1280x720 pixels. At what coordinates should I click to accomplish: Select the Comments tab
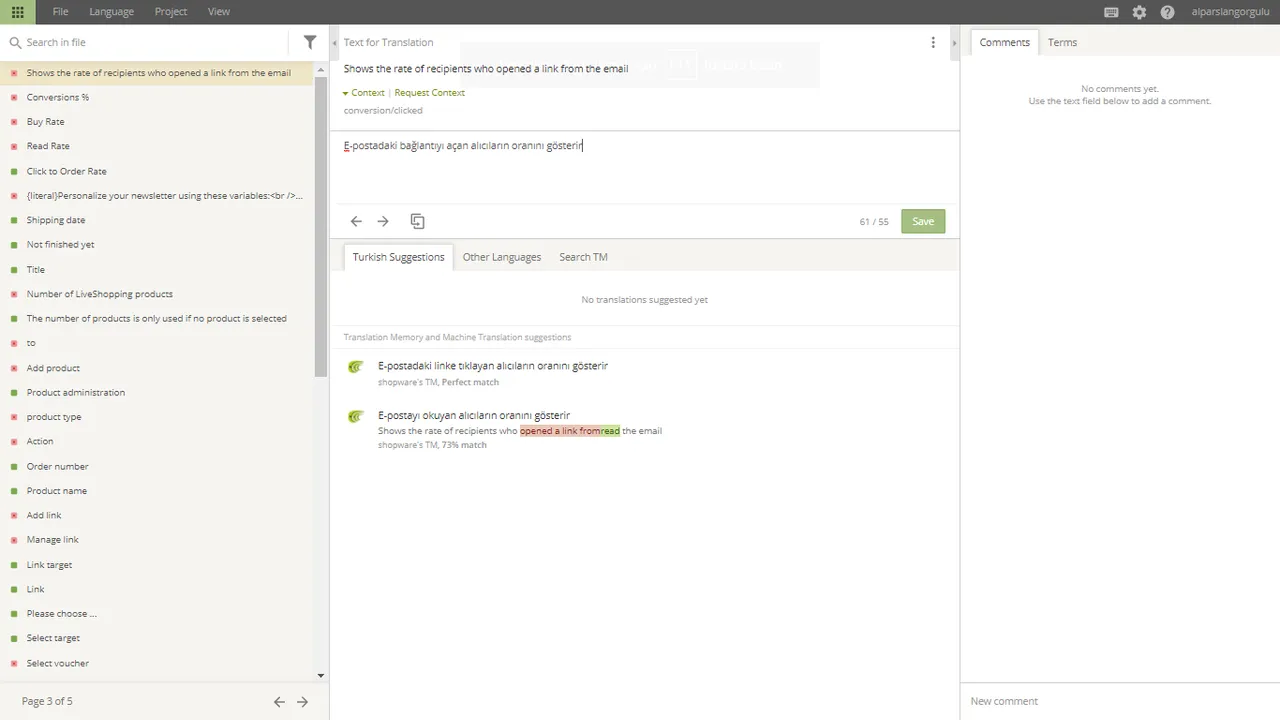[1005, 42]
